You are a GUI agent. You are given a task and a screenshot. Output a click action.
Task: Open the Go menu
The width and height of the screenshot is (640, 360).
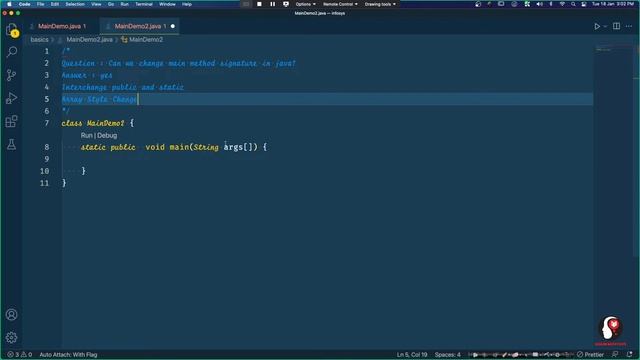point(111,4)
